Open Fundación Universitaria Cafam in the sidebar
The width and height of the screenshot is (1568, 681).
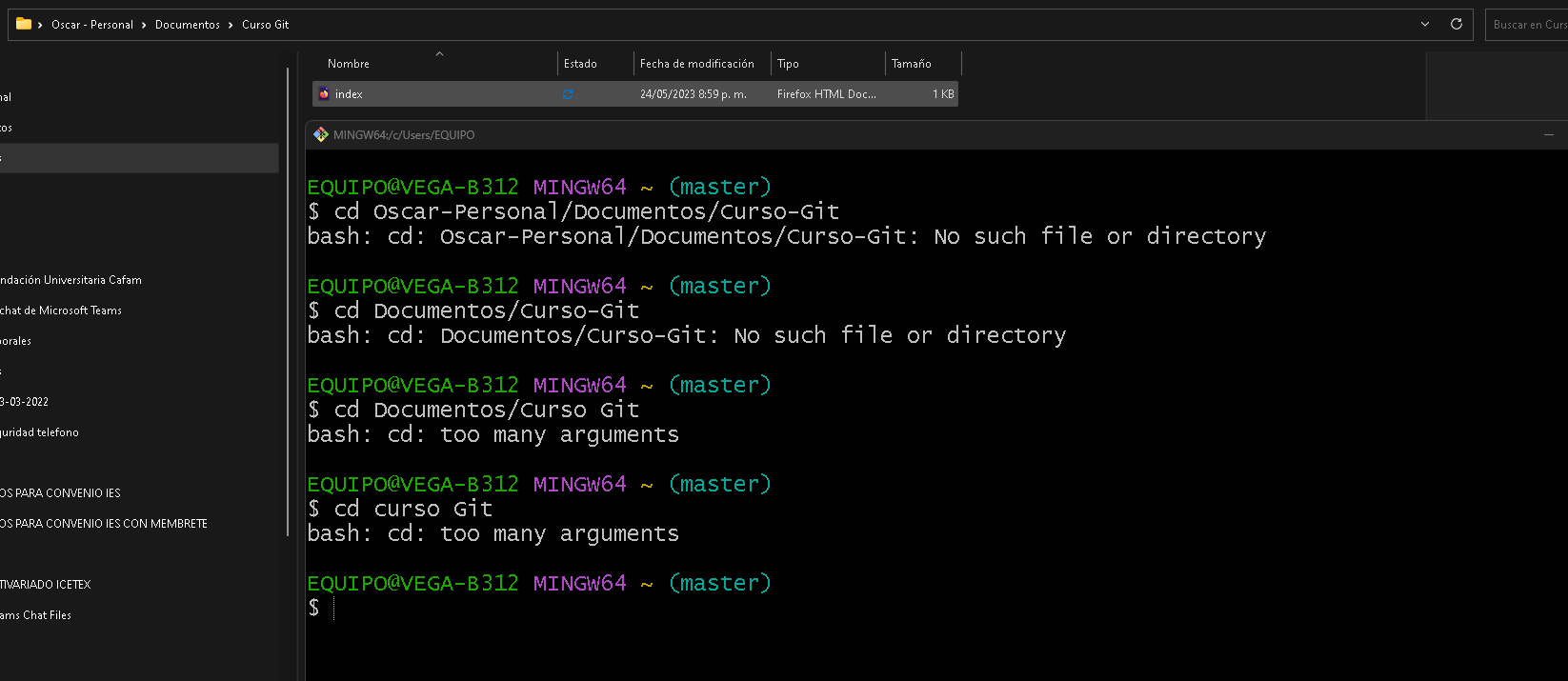coord(71,280)
